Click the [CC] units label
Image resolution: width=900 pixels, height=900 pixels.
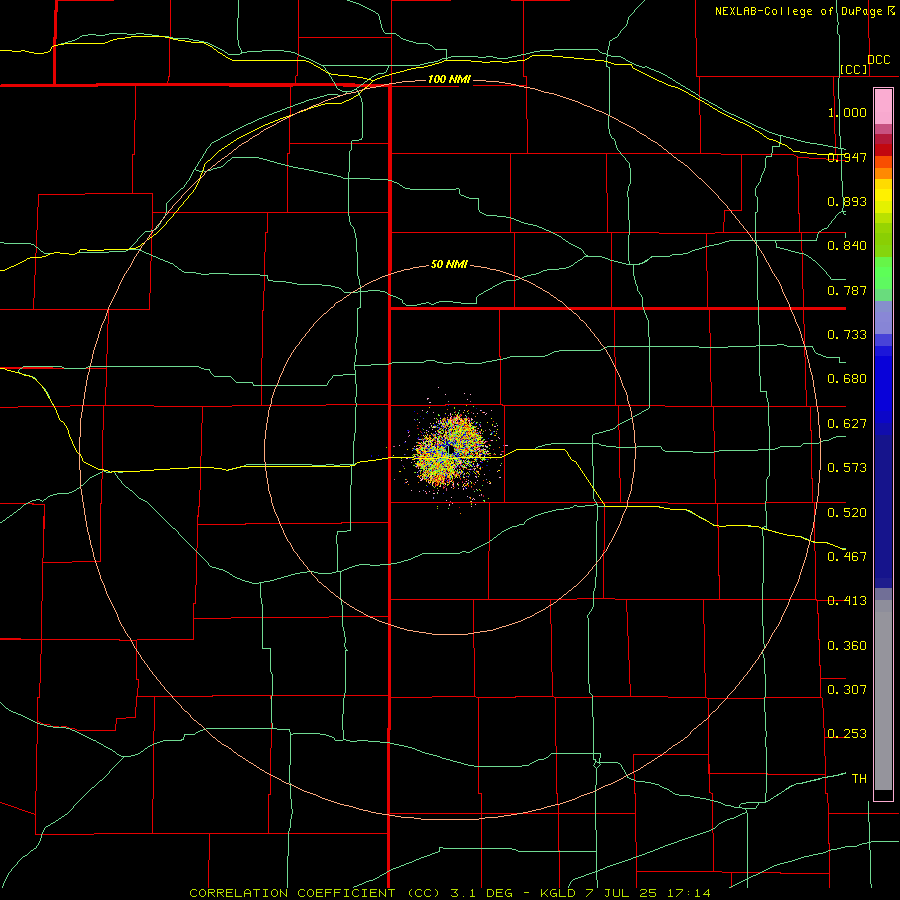click(854, 69)
